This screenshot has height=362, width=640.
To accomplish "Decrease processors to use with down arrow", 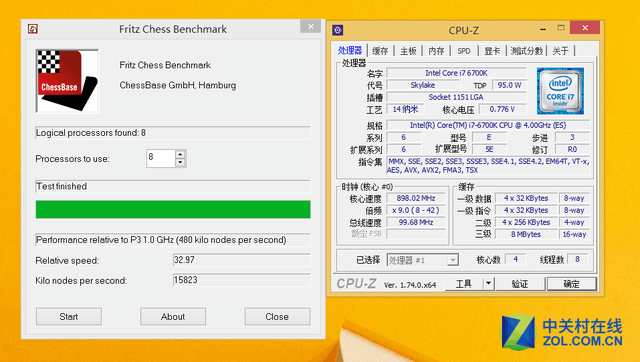I will 180,162.
